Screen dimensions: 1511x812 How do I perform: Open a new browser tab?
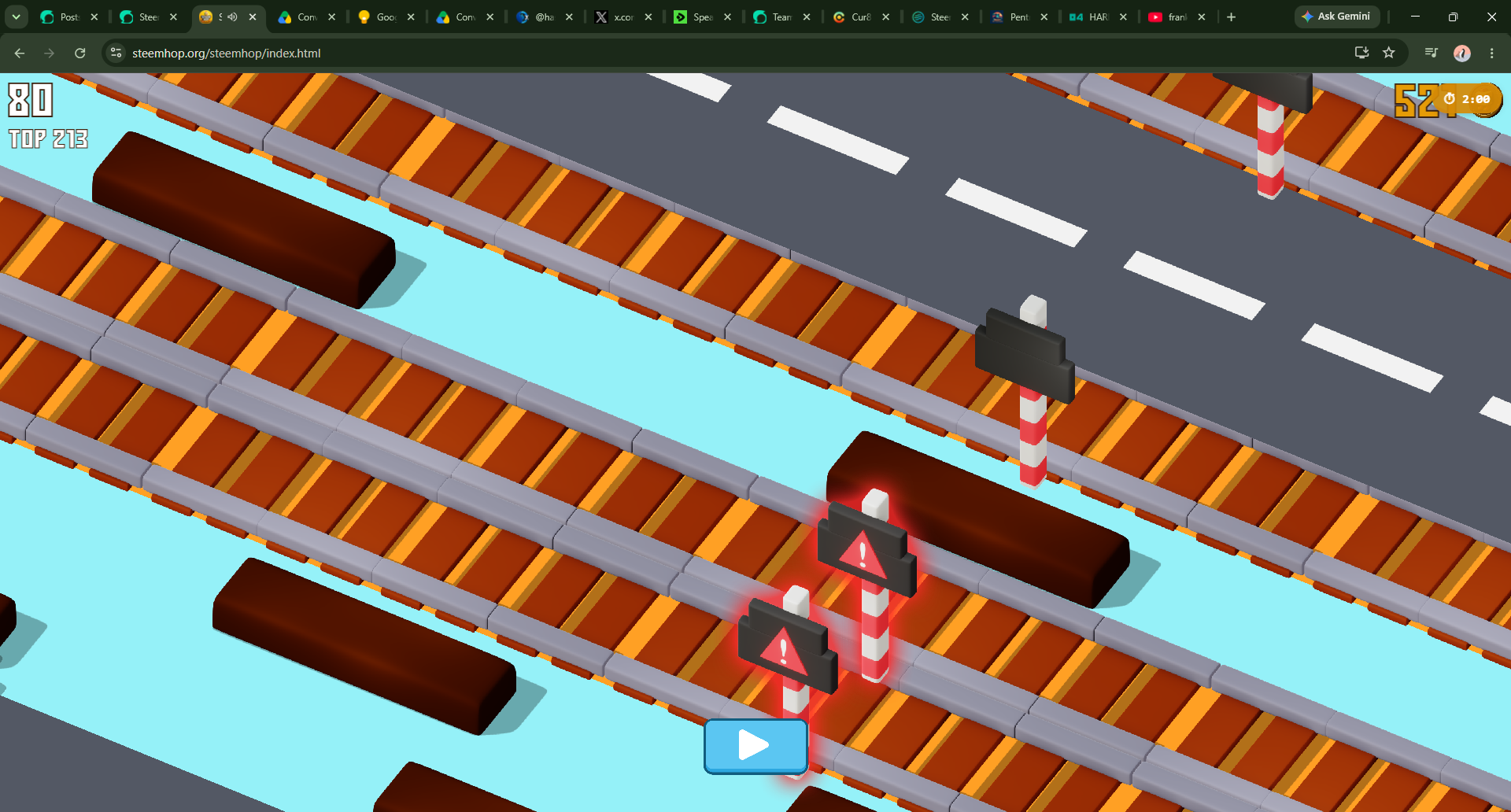tap(1231, 17)
